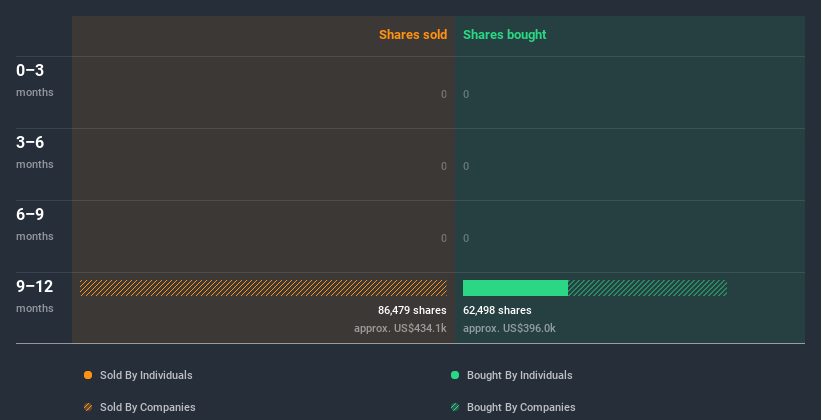Select the Bought By Individuals legend label
Viewport: 821px width, 420px height.
pyautogui.click(x=519, y=375)
